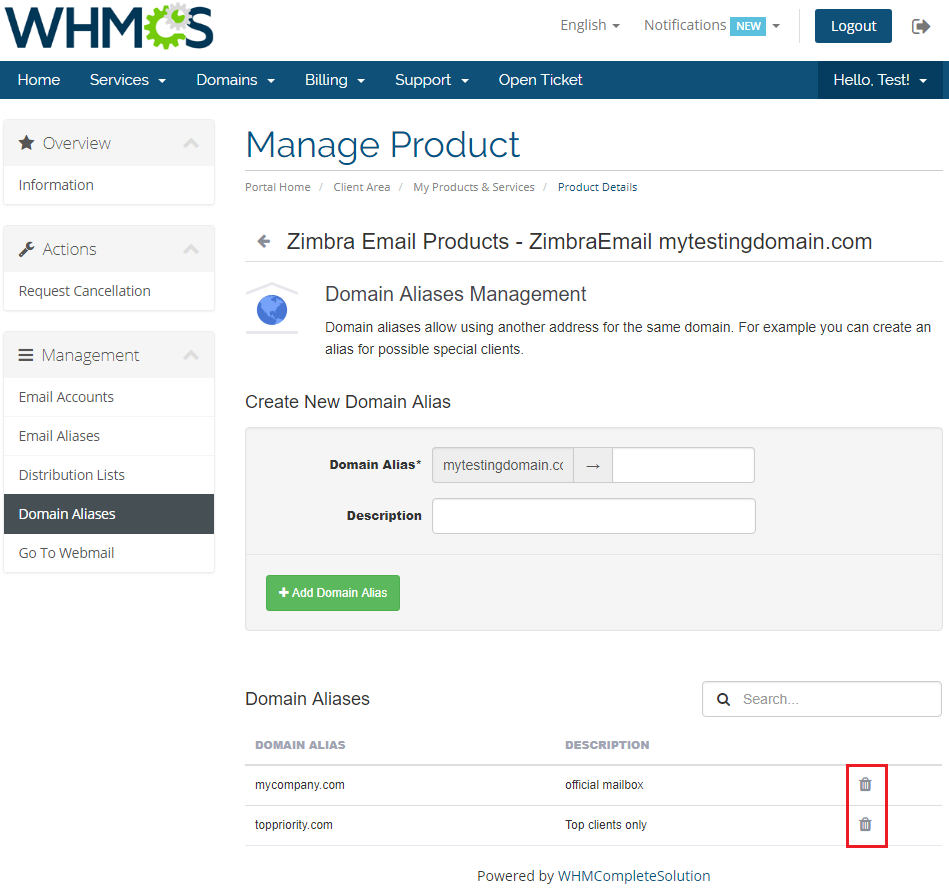Screen dimensions: 949x893
Task: Open the Notifications dropdown
Action: click(x=712, y=25)
